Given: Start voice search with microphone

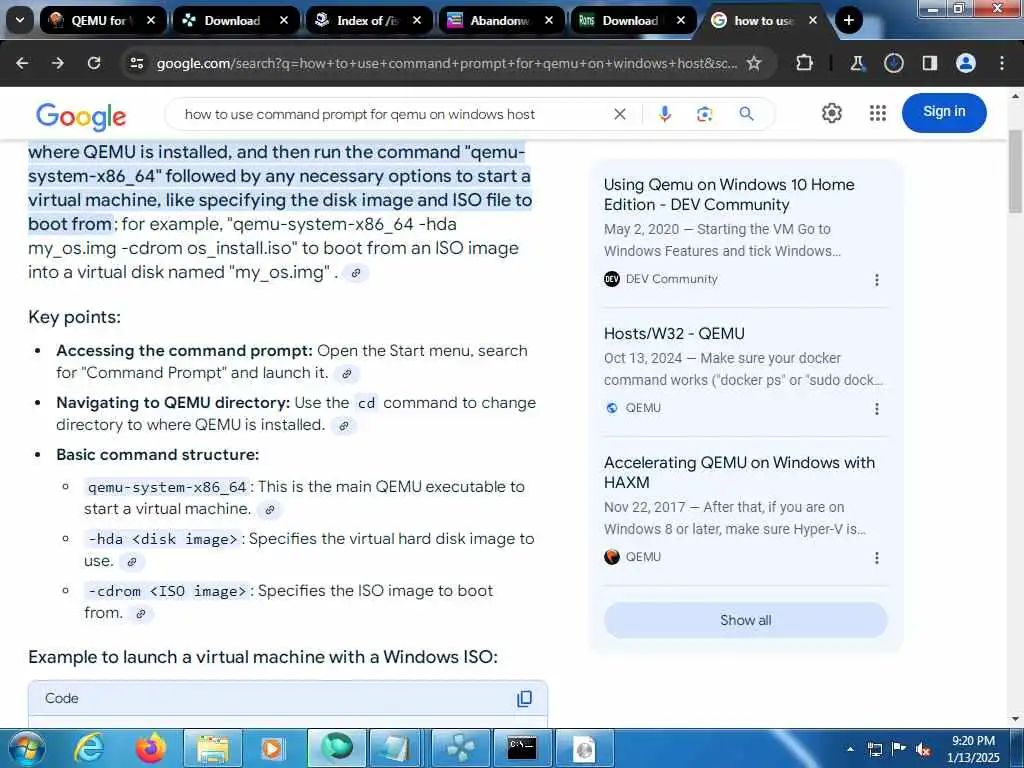Looking at the screenshot, I should pyautogui.click(x=665, y=114).
